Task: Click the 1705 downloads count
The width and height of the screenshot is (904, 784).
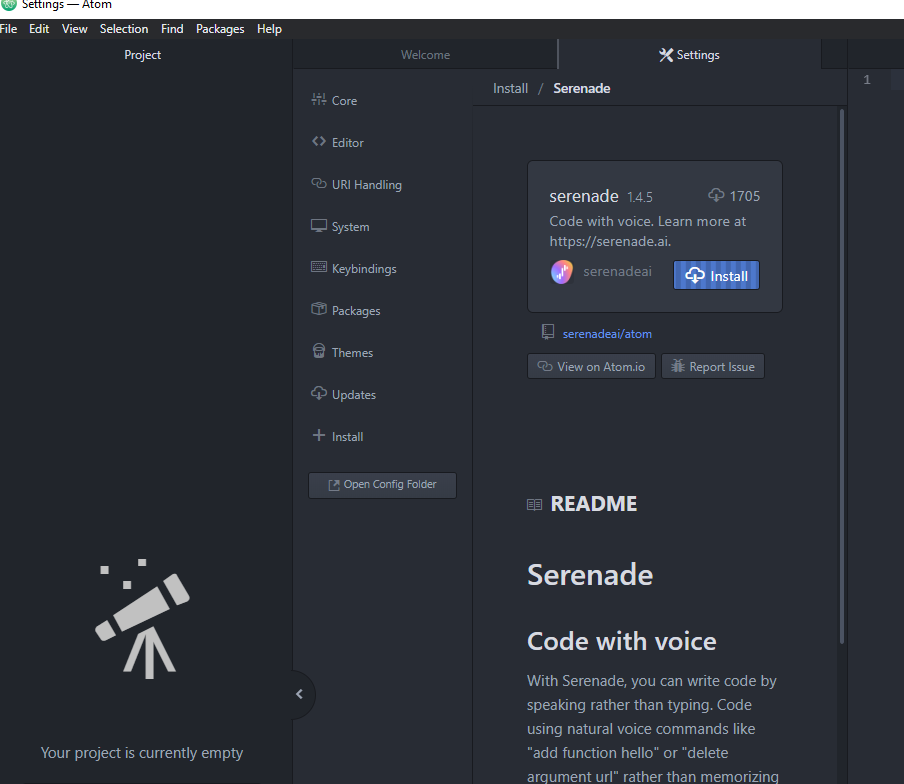Action: [x=744, y=196]
